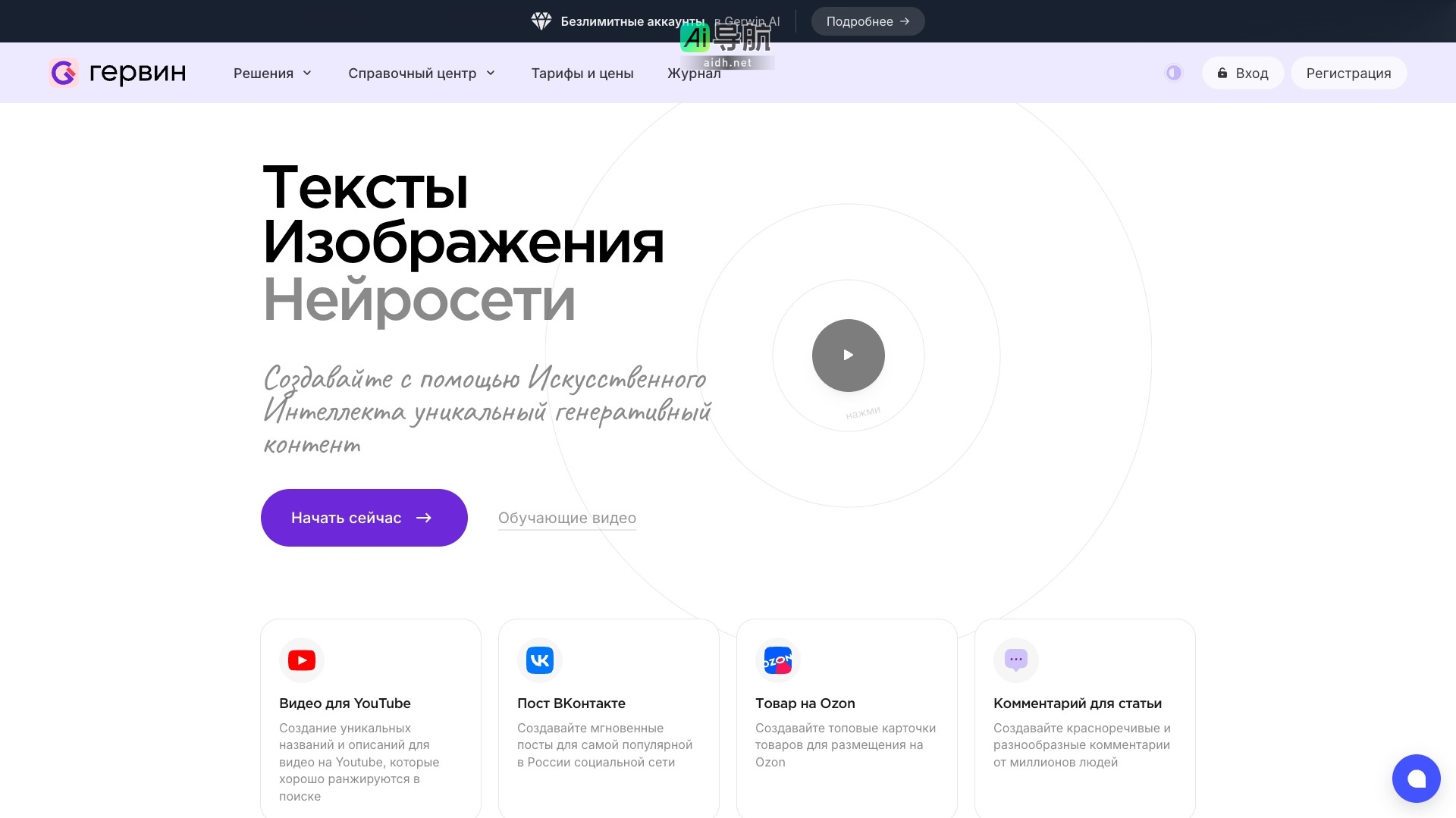
Task: Expand the Справочный центр dropdown
Action: tap(421, 74)
